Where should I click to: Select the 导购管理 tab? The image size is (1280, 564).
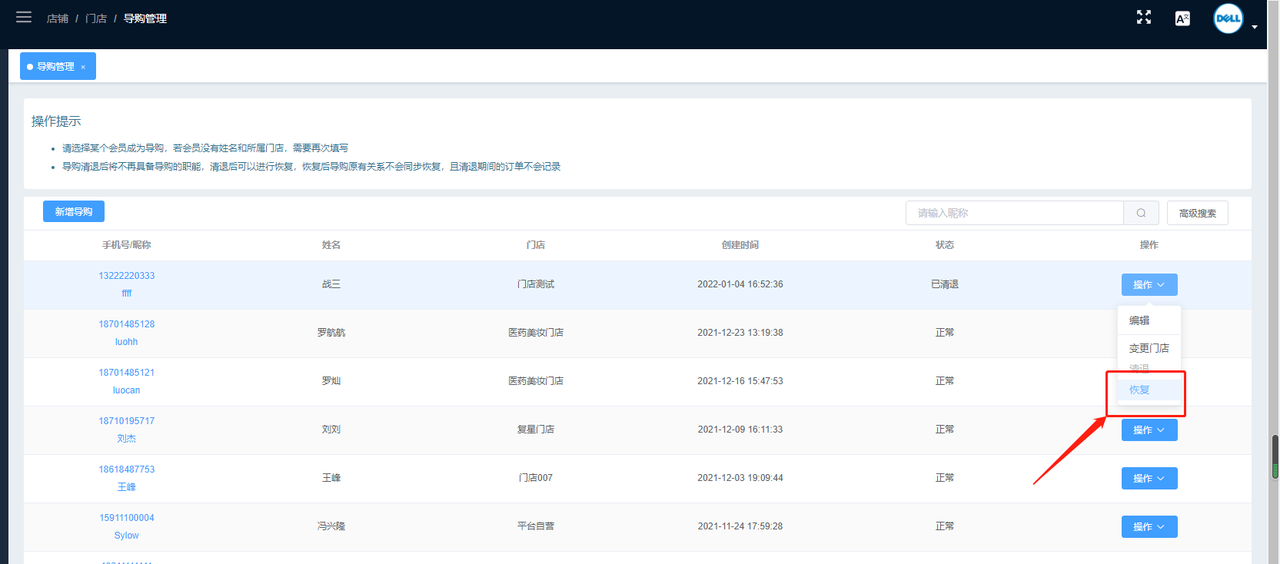pos(57,66)
